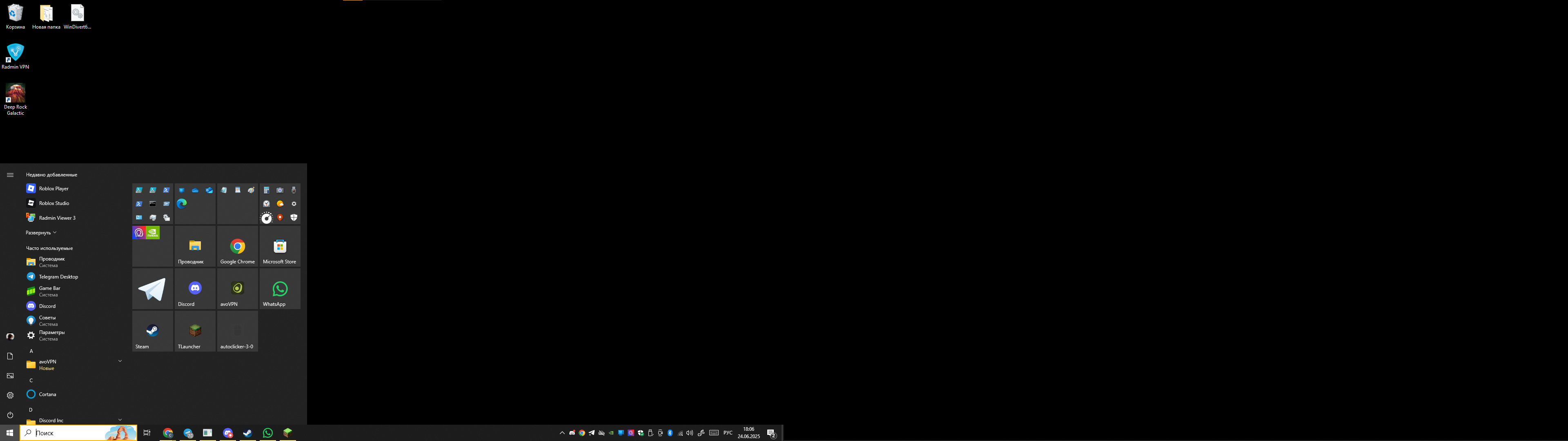Click the Bluetooth tray icon
Viewport: 1568px width, 441px height.
click(x=670, y=433)
